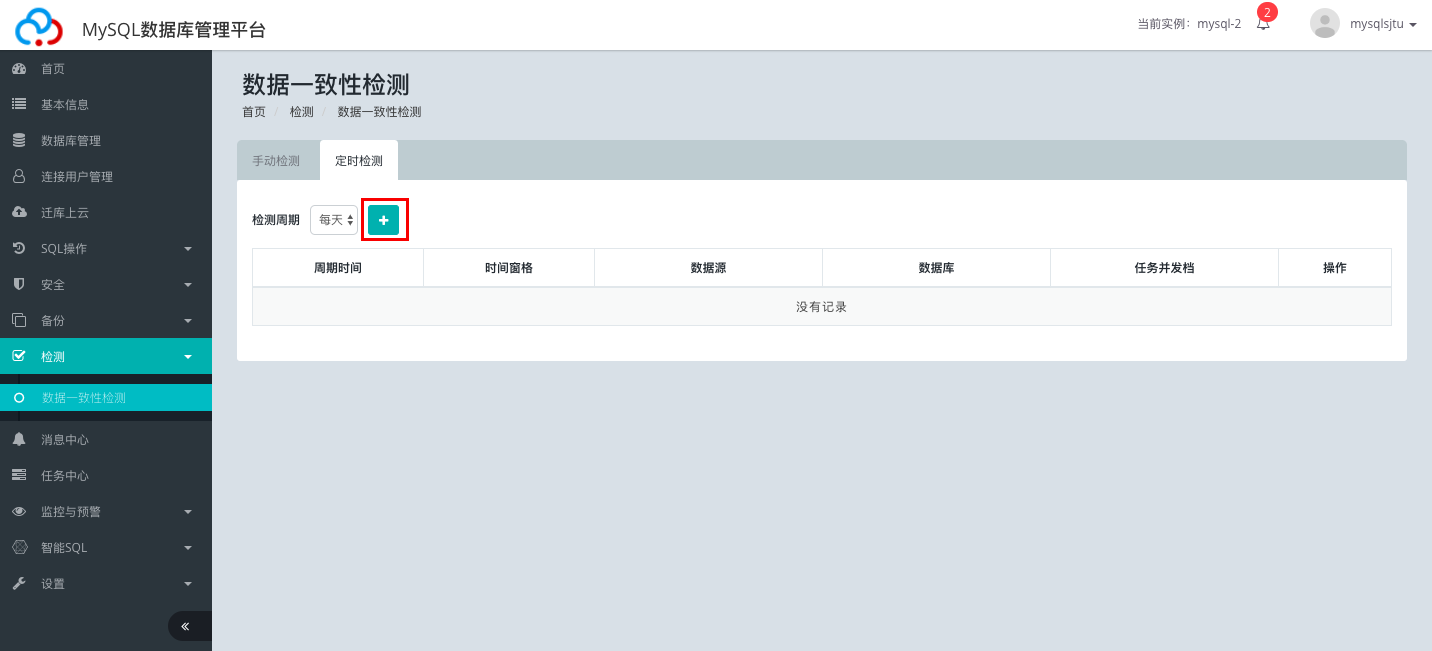This screenshot has height=651, width=1432.
Task: Click the 数据库 column header
Action: pos(936,268)
